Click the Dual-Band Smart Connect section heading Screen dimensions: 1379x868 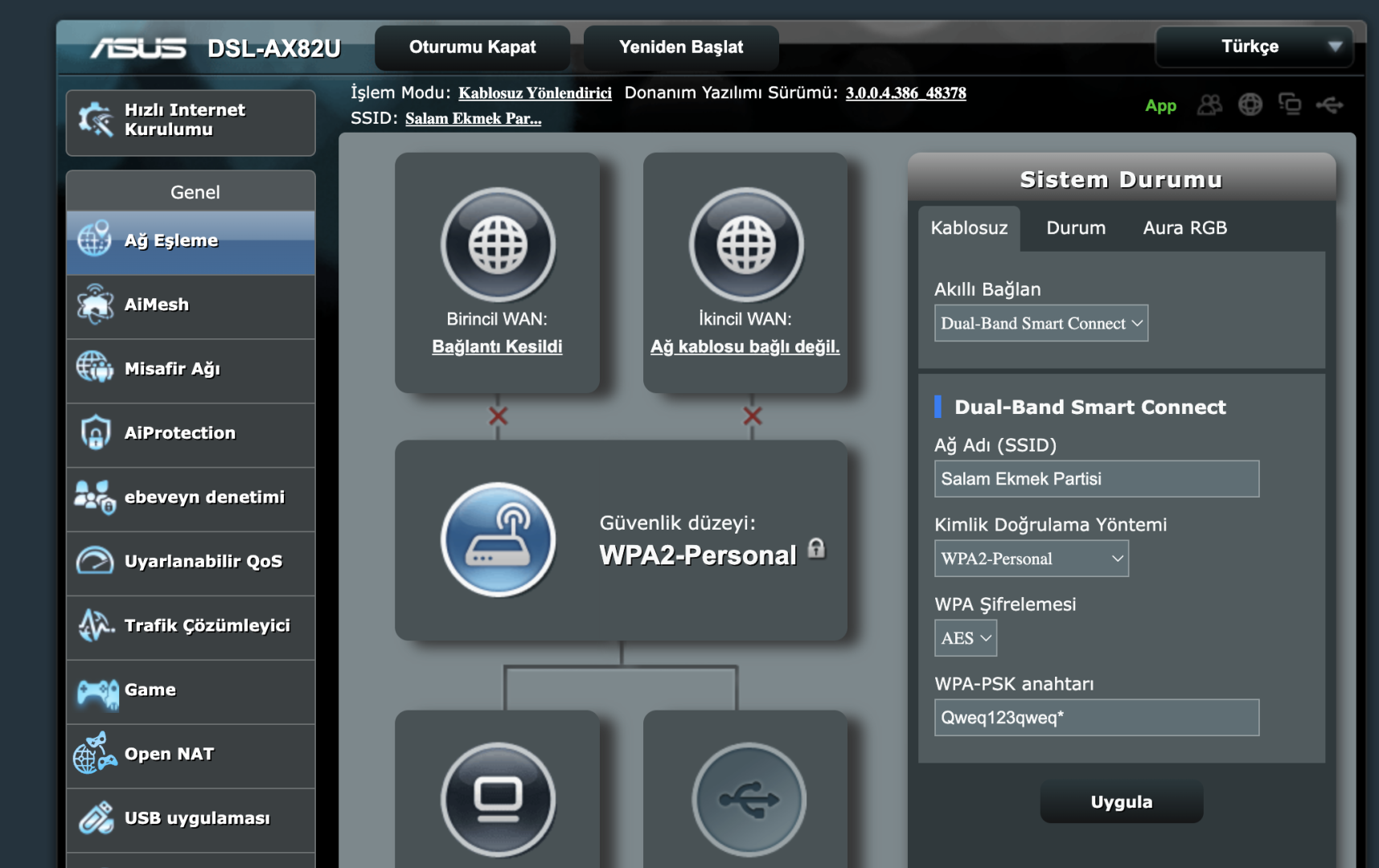[x=1090, y=407]
